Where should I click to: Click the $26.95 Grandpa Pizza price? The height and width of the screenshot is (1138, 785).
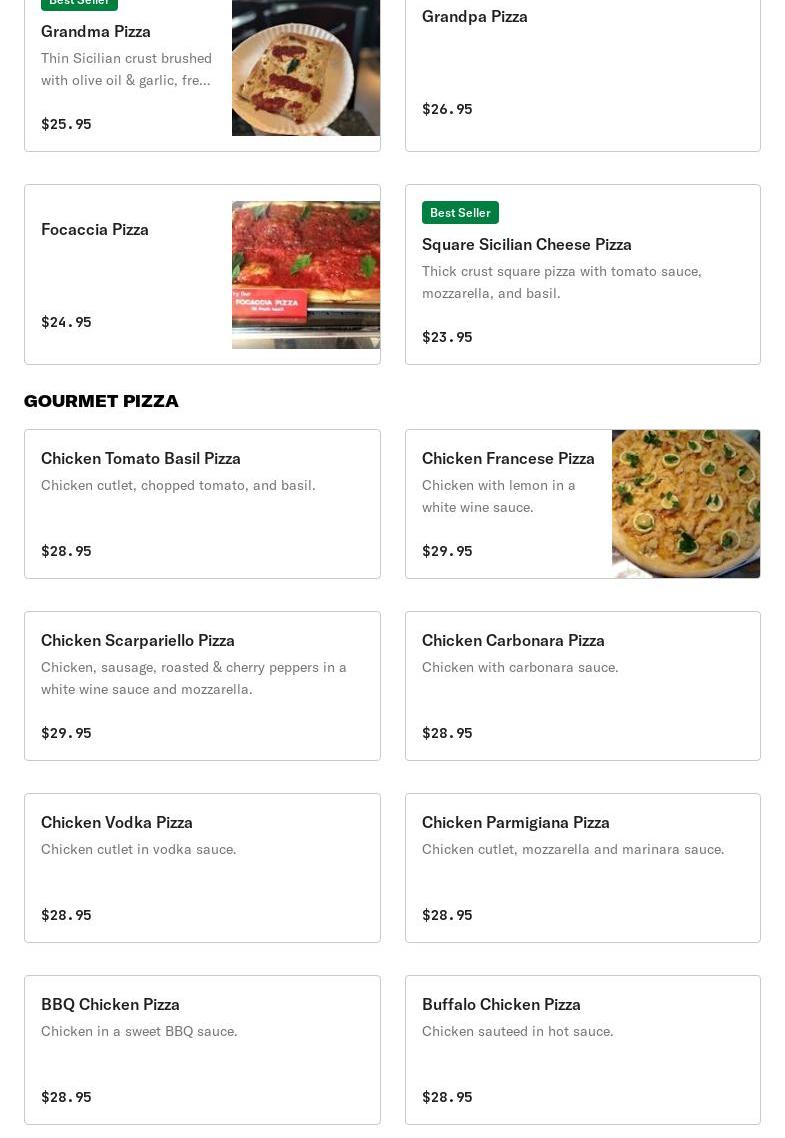pos(447,109)
